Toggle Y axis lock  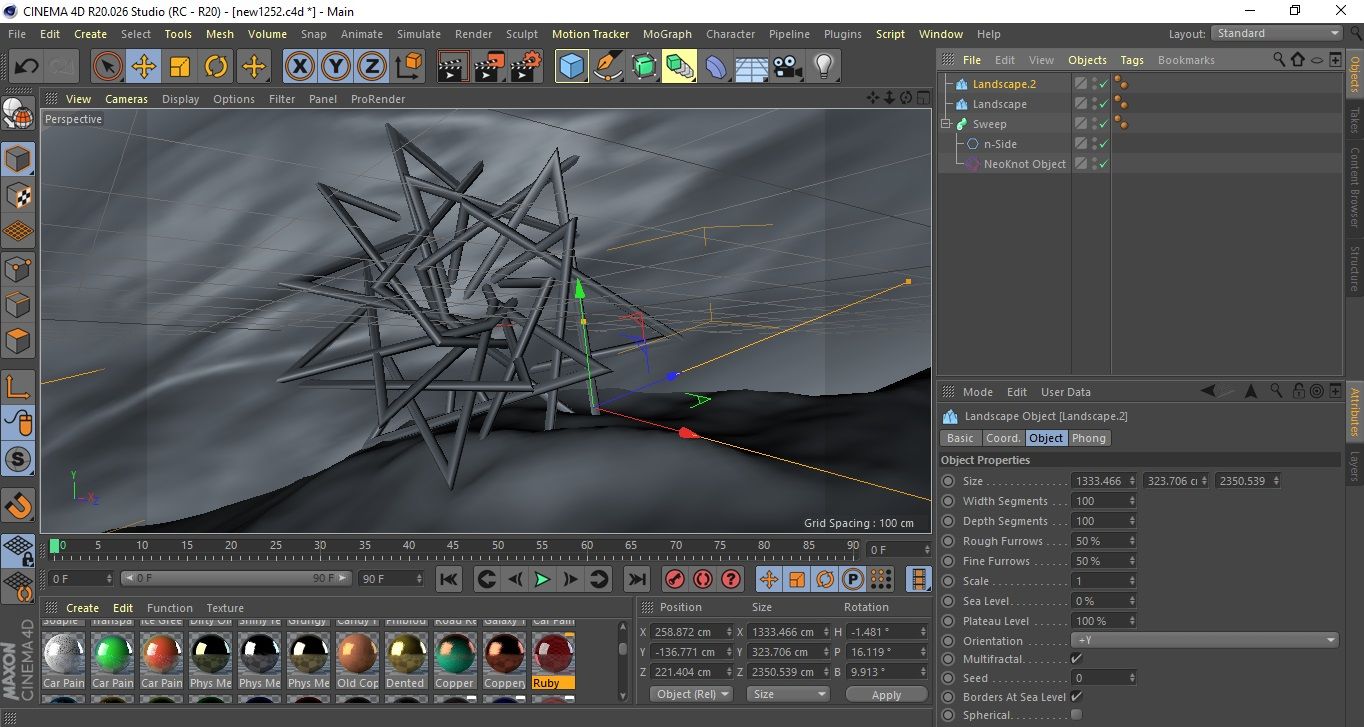click(x=336, y=67)
